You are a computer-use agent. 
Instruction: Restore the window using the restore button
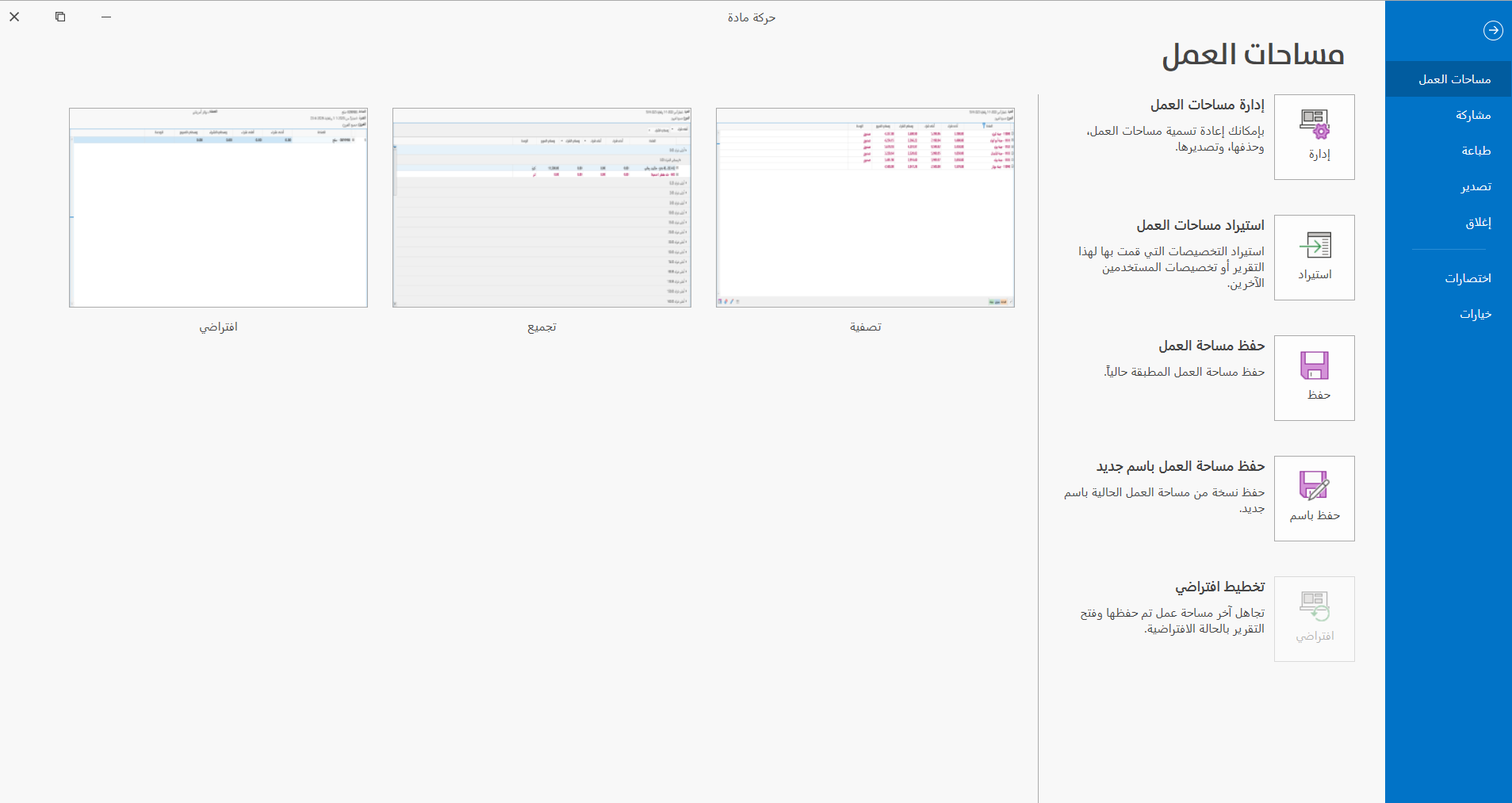60,17
